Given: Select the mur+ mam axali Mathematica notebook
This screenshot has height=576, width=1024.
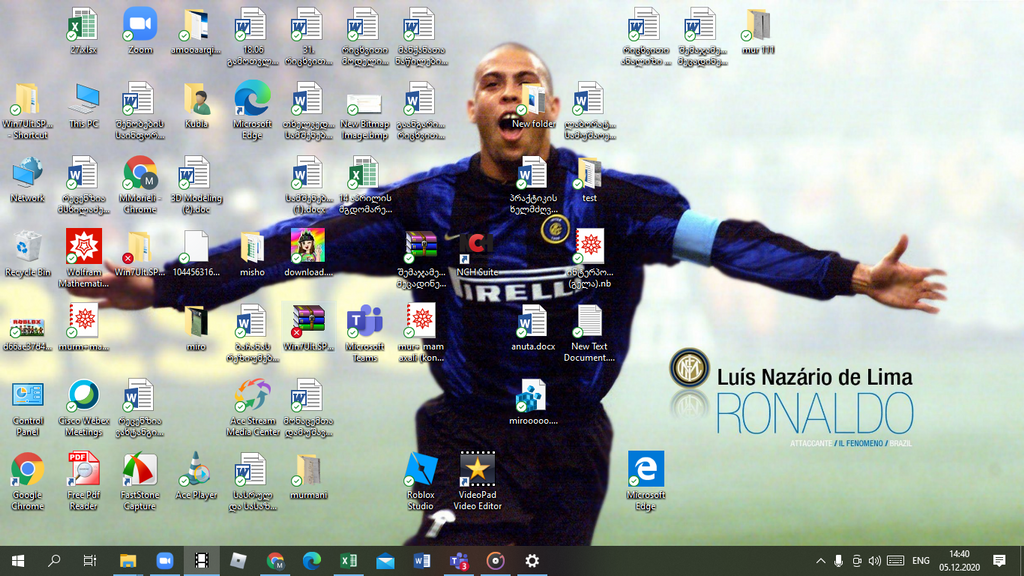Looking at the screenshot, I should tap(421, 334).
